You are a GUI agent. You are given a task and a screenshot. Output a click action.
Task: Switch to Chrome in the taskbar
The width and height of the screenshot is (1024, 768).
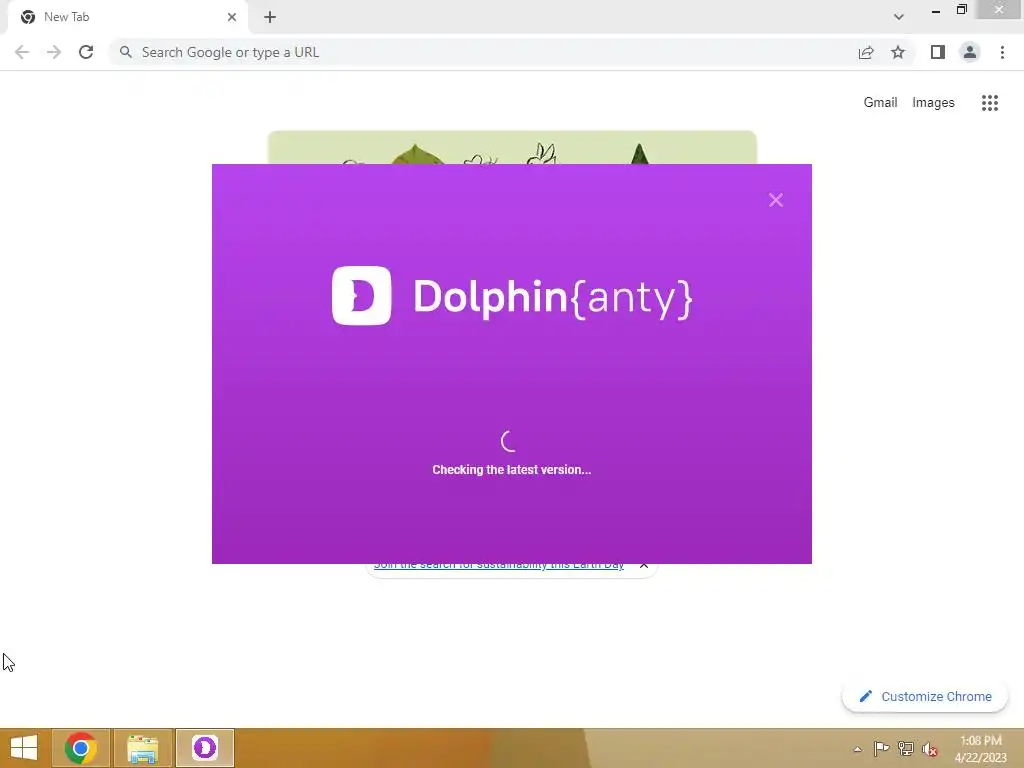81,748
